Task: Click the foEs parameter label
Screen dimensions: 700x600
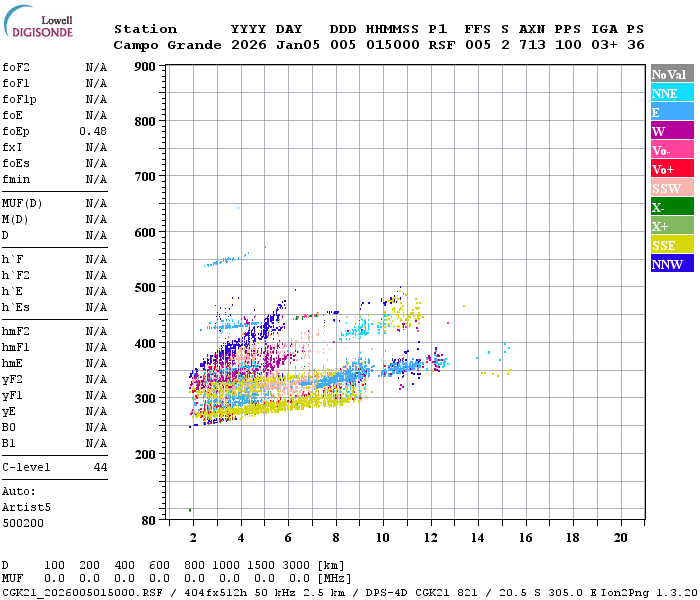Action: coord(16,163)
